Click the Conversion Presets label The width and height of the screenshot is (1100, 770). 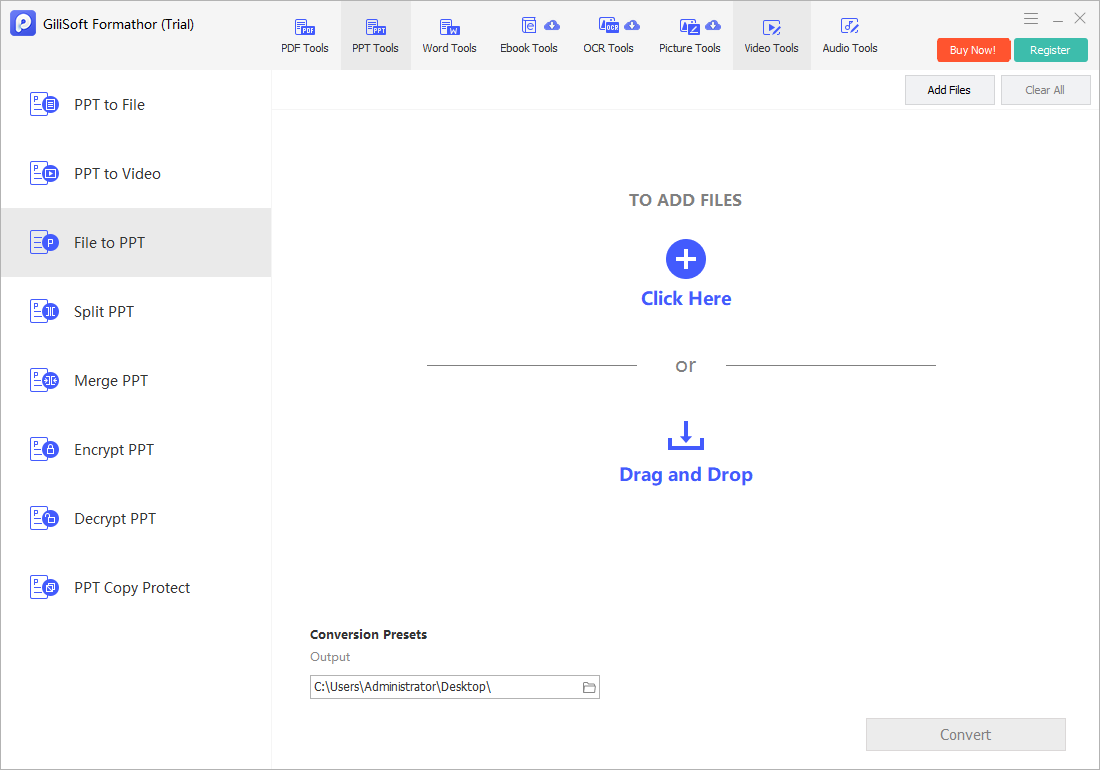(x=368, y=635)
